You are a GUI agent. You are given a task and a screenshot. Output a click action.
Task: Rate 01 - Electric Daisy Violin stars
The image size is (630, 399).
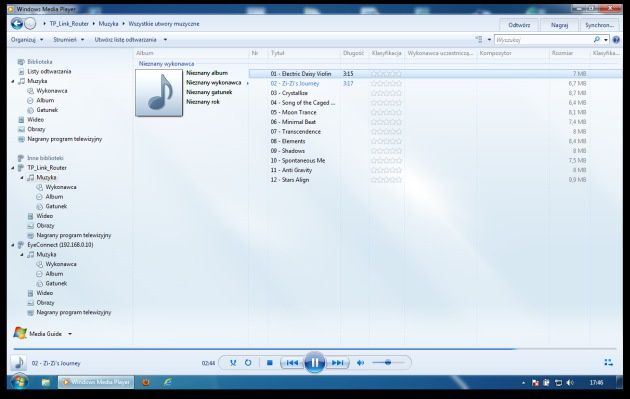386,74
